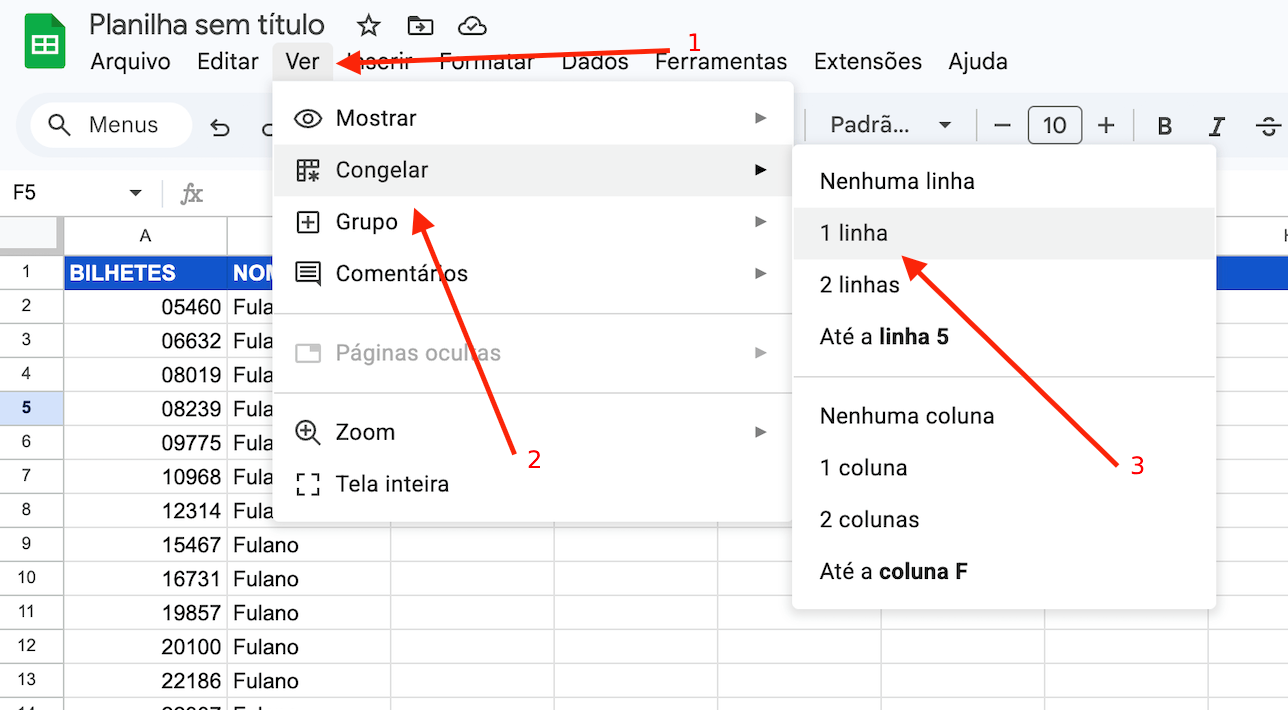1288x710 pixels.
Task: Click the undo arrow icon
Action: (x=220, y=127)
